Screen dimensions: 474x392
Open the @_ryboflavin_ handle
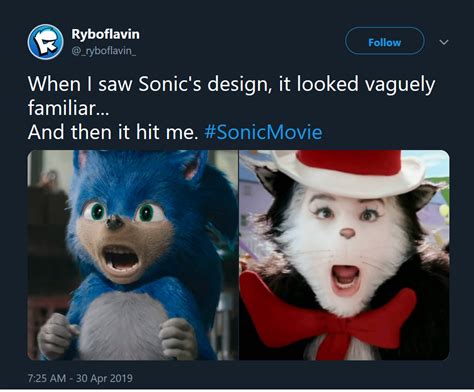(x=104, y=51)
